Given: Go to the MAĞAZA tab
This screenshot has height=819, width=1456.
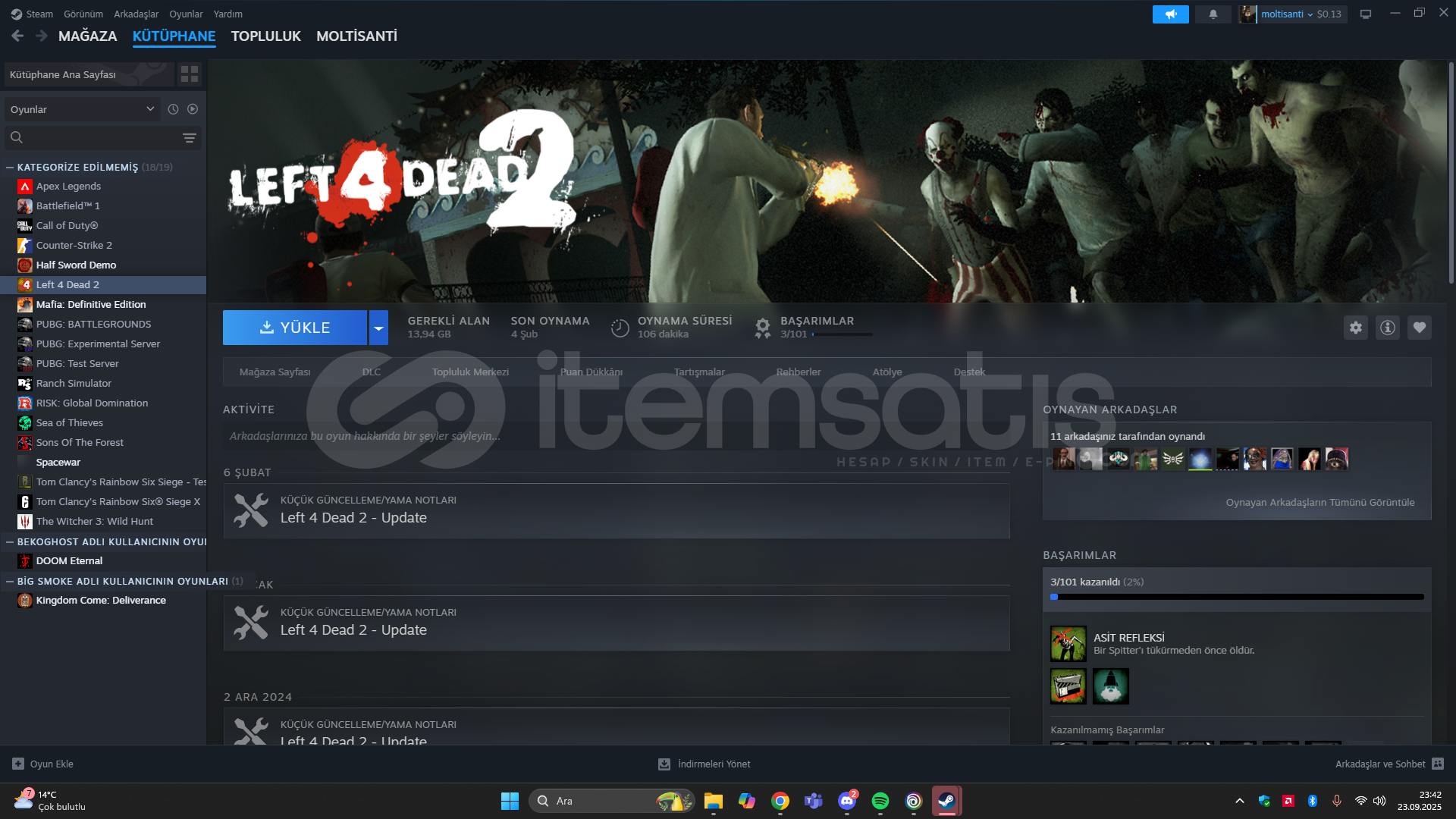Looking at the screenshot, I should [x=88, y=36].
